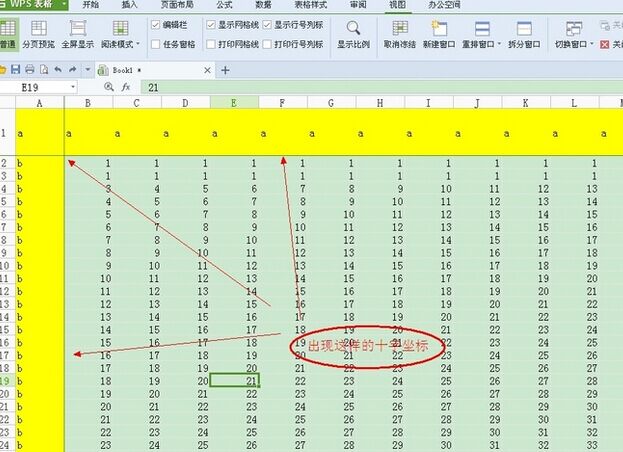Viewport: 623px width, 452px height.
Task: Open Page Break Preview (分页预览)
Action: (39, 34)
